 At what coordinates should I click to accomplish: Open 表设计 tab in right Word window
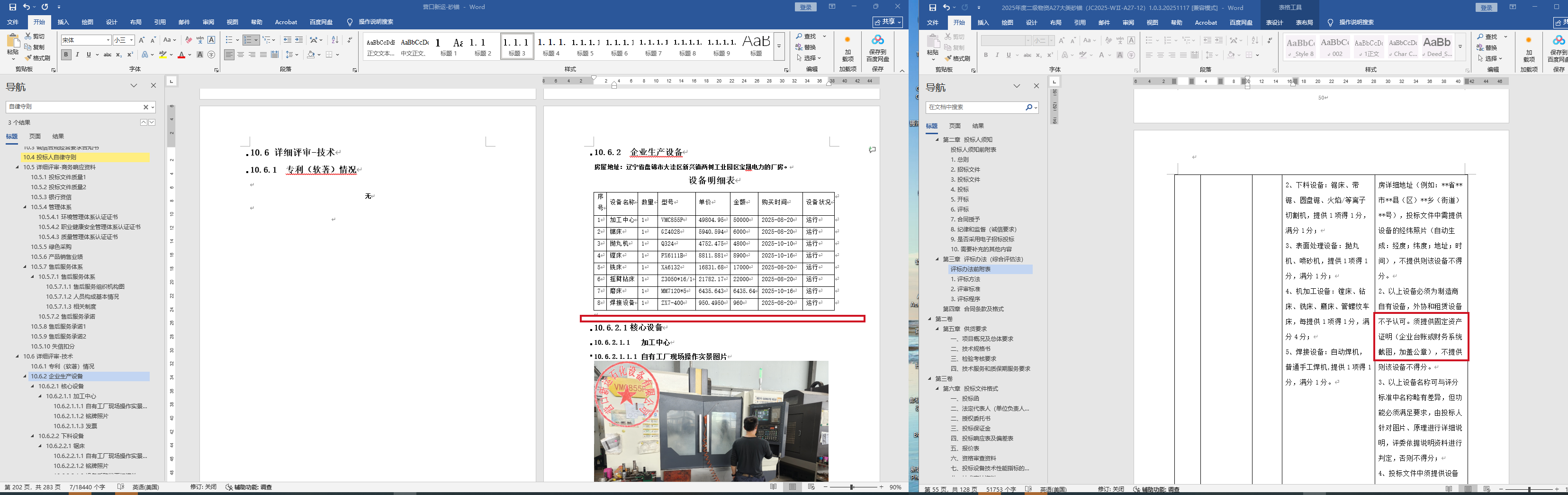(1274, 23)
